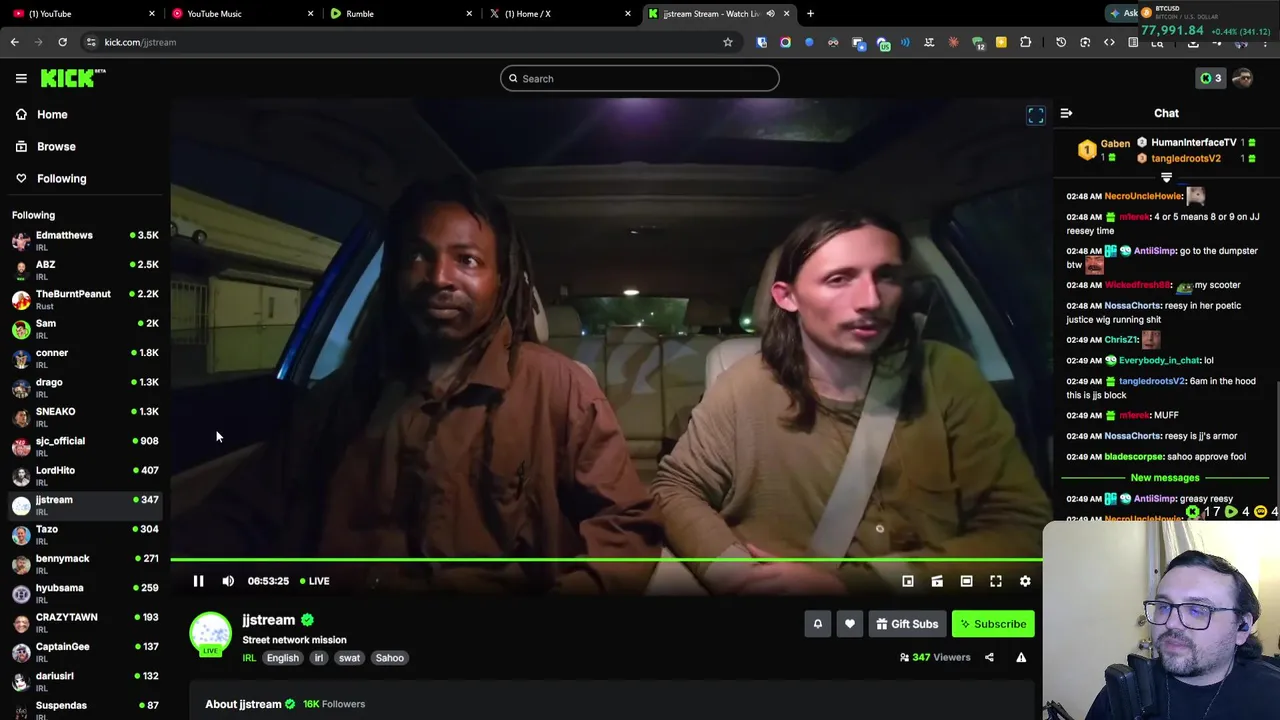Enter fullscreen from the player controls
Screen dimensions: 1280x720
click(996, 581)
